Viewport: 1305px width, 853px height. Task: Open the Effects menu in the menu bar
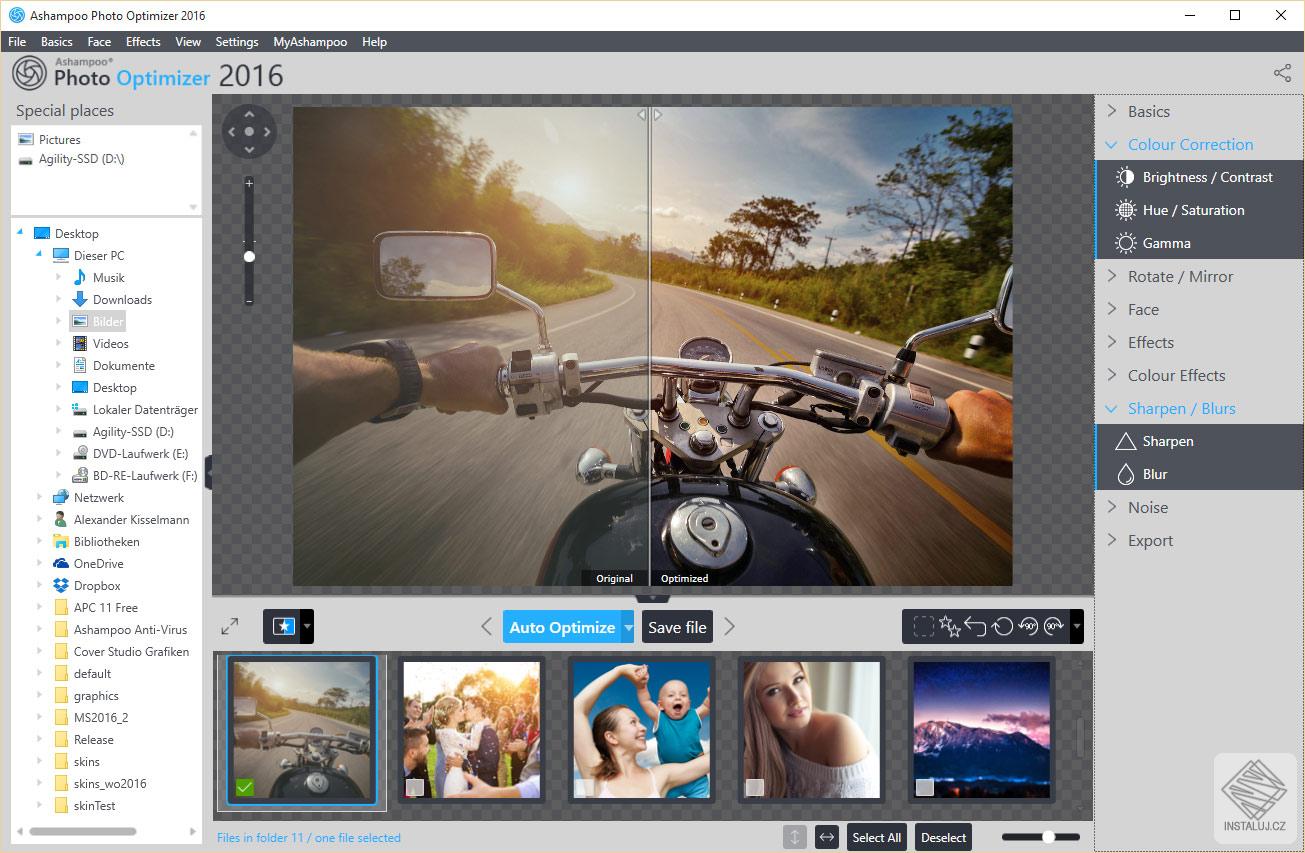143,41
